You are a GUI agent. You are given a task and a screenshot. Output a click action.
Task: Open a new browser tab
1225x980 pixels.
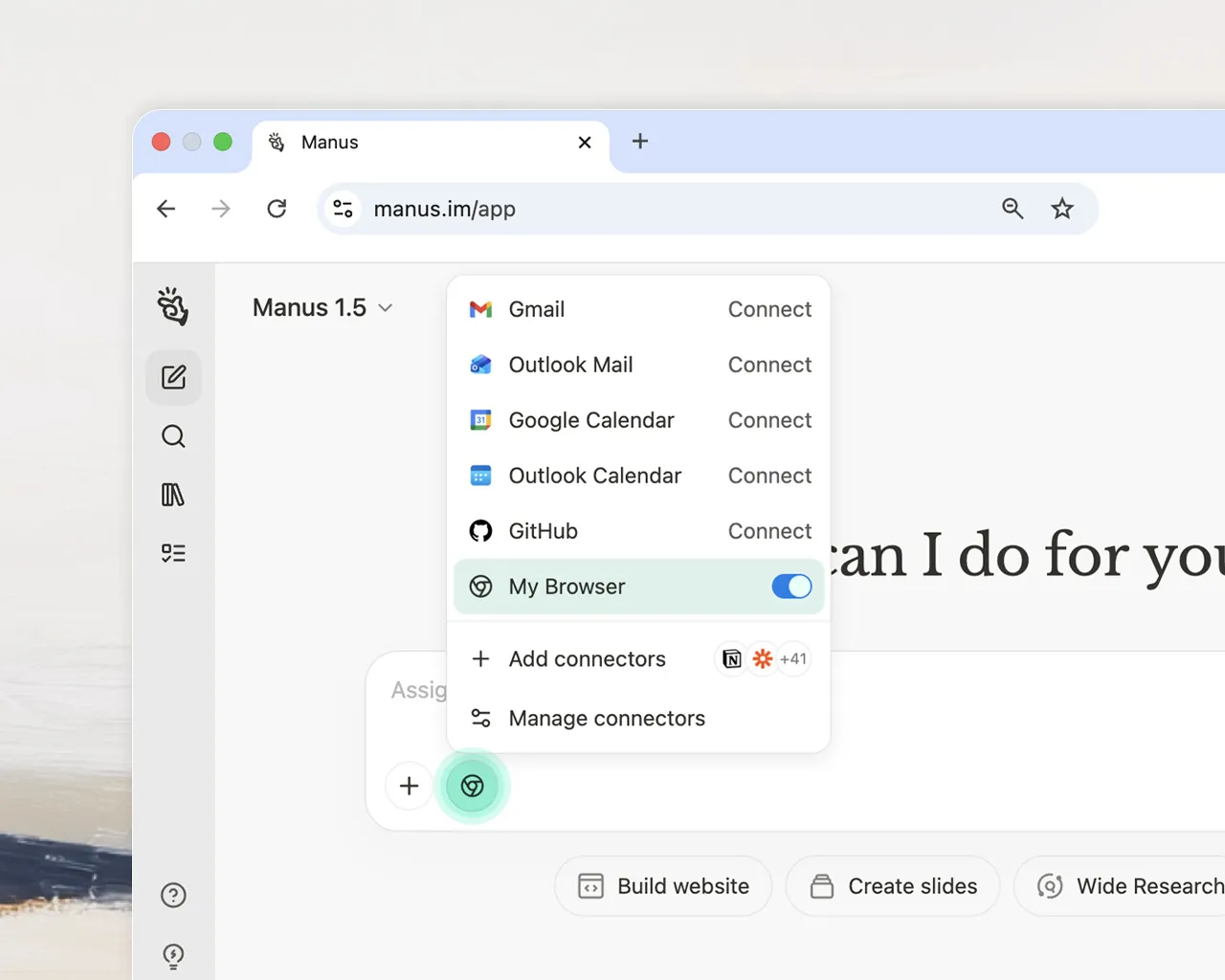(639, 141)
